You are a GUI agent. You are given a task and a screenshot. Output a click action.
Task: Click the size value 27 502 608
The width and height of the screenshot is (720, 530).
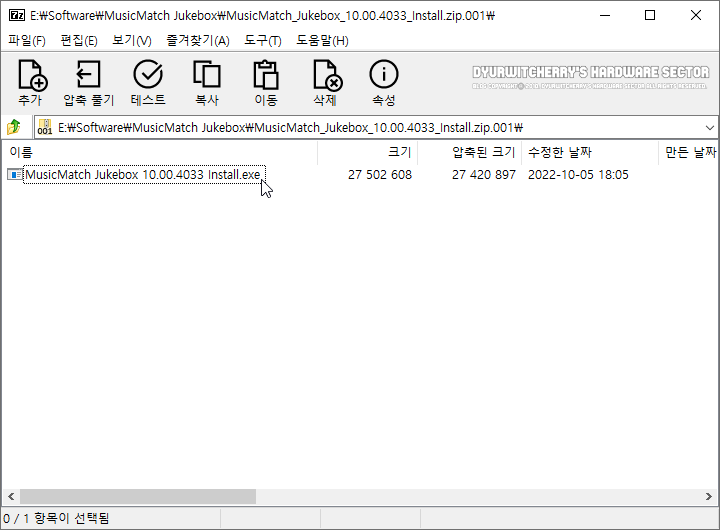(x=380, y=175)
